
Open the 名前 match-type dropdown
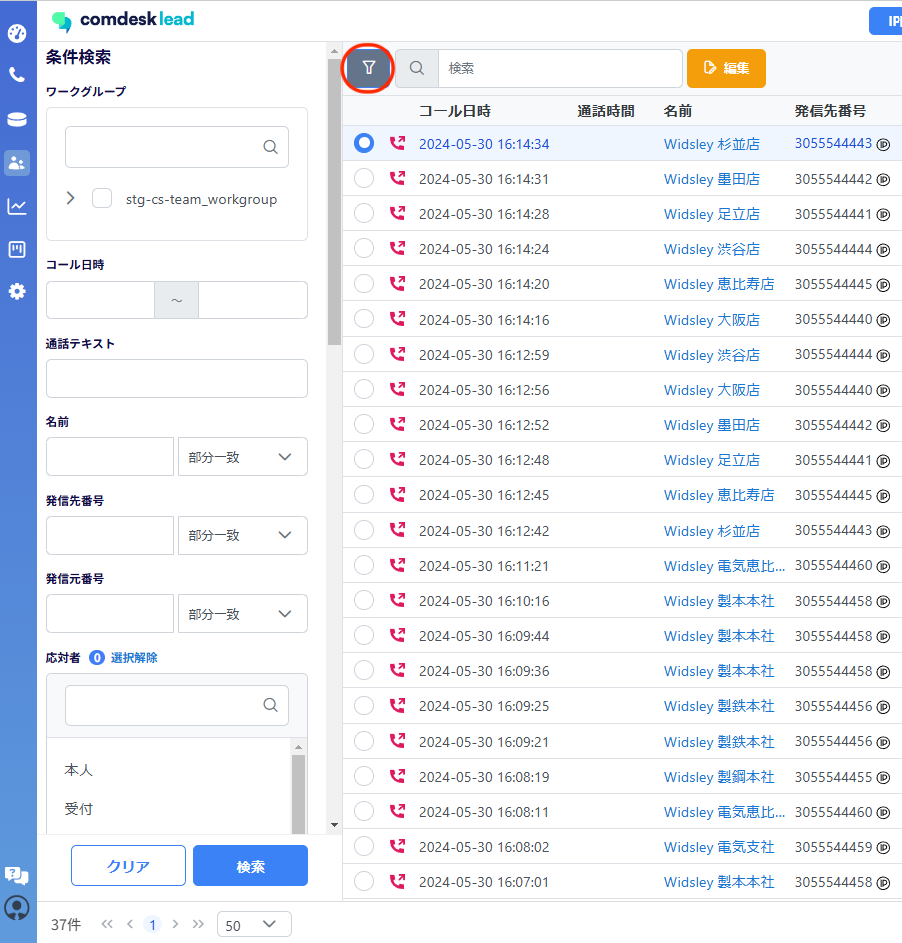click(x=242, y=457)
